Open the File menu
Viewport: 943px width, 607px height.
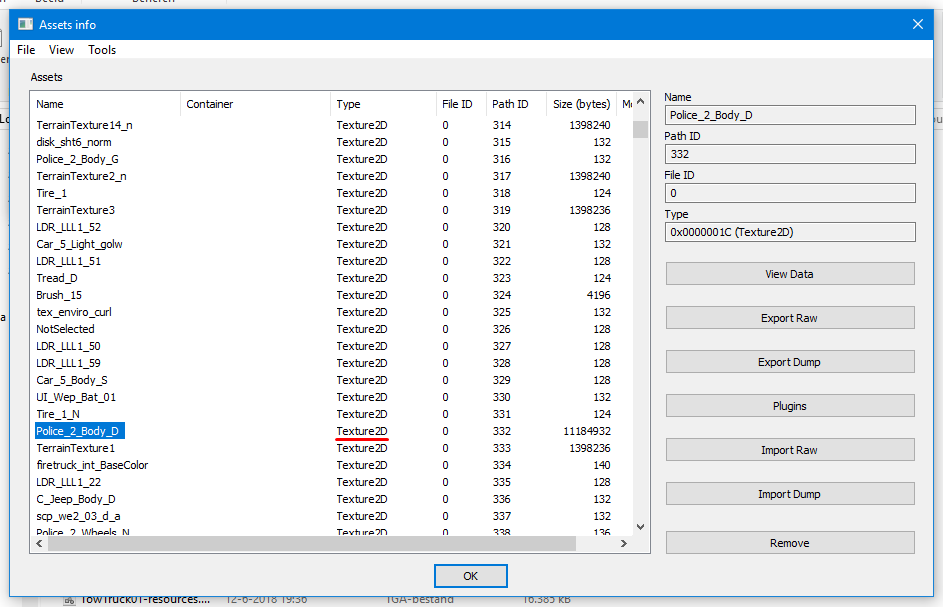(26, 50)
